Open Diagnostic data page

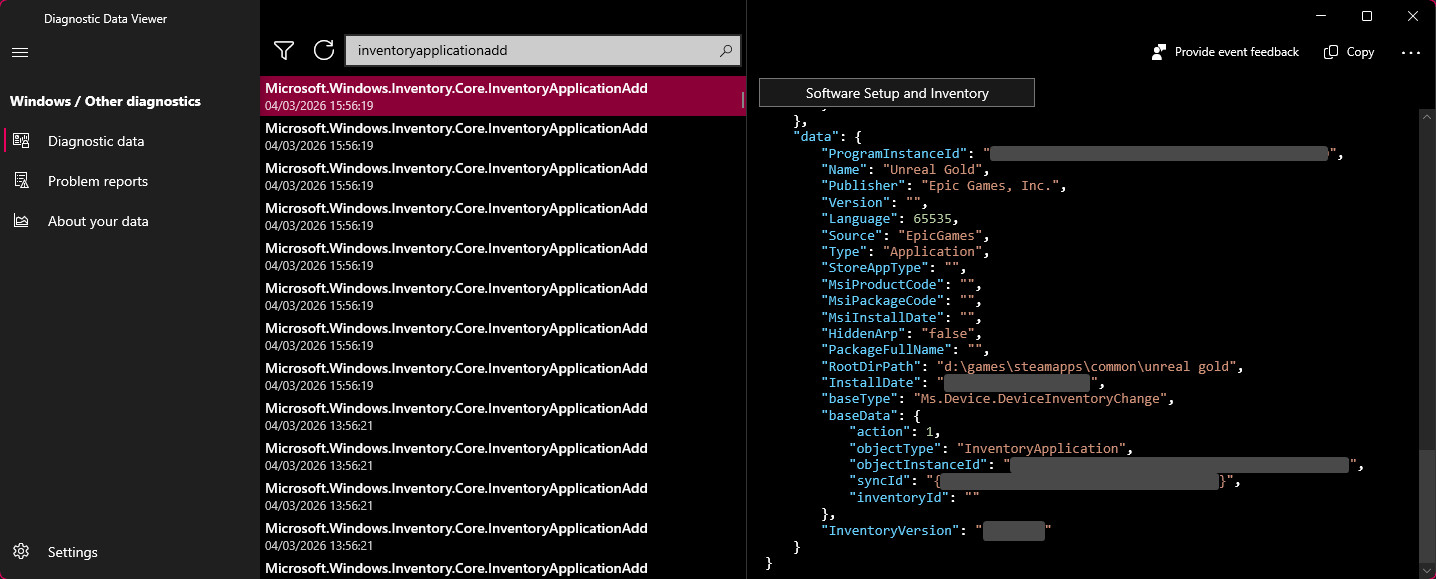[x=96, y=141]
